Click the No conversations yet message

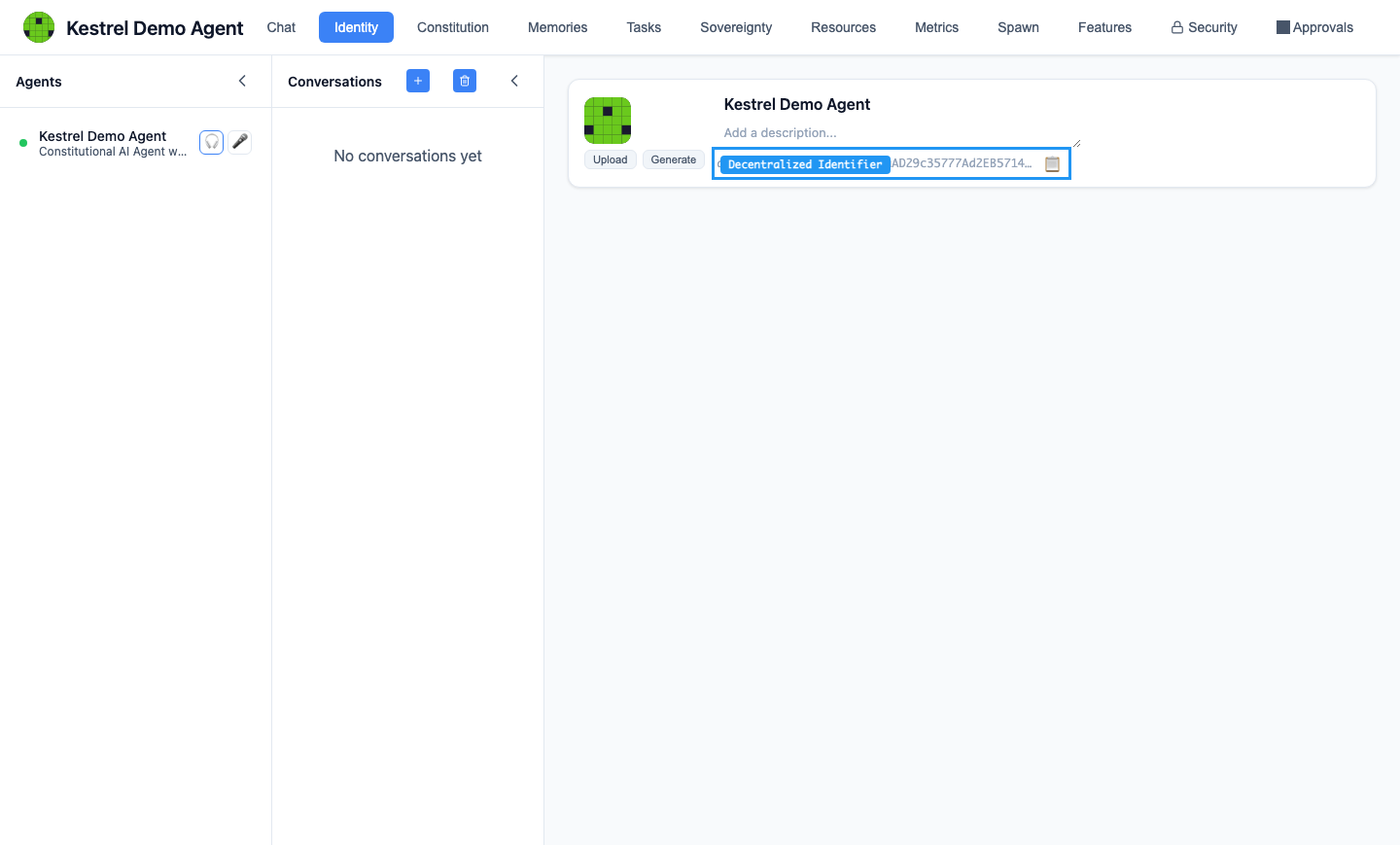[x=407, y=156]
